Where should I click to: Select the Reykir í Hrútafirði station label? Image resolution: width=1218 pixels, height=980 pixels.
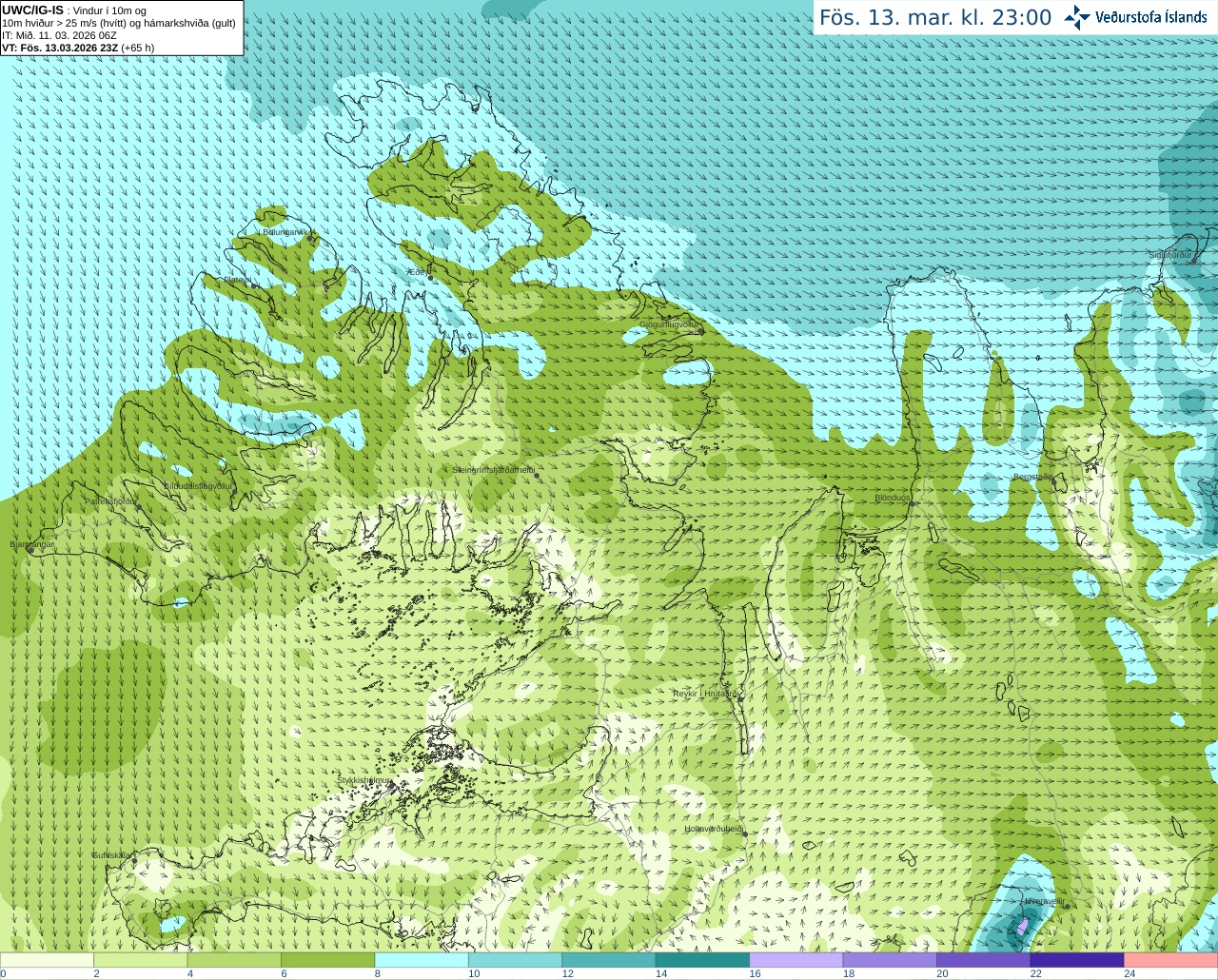click(705, 694)
